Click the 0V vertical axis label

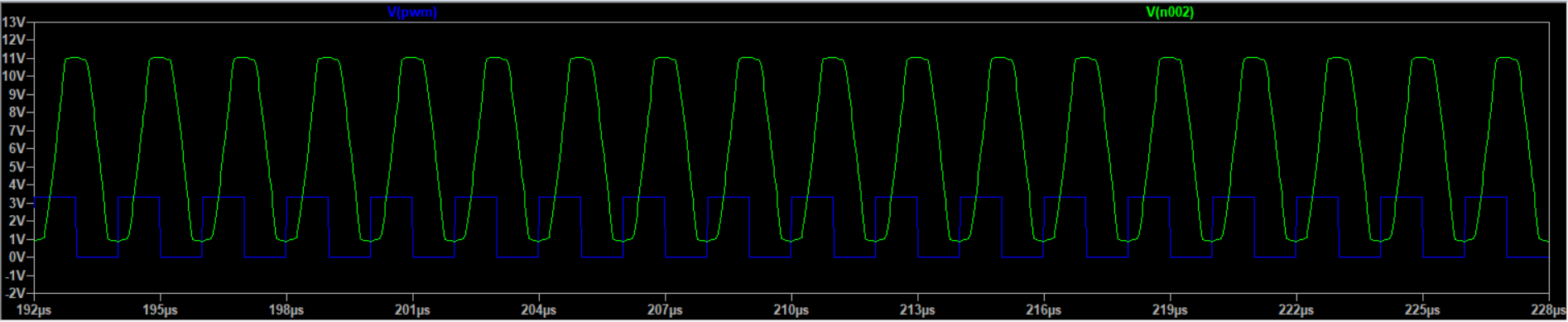click(17, 257)
